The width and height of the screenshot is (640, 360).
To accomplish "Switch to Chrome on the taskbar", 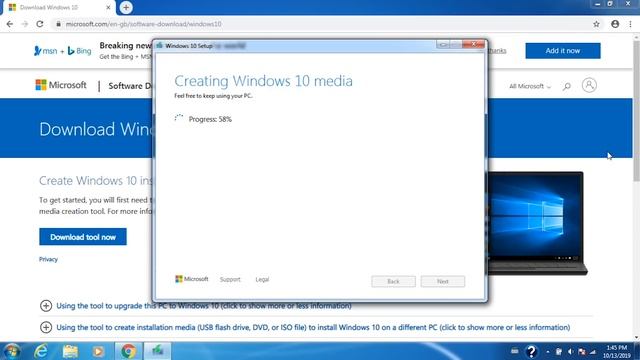I will [x=128, y=351].
